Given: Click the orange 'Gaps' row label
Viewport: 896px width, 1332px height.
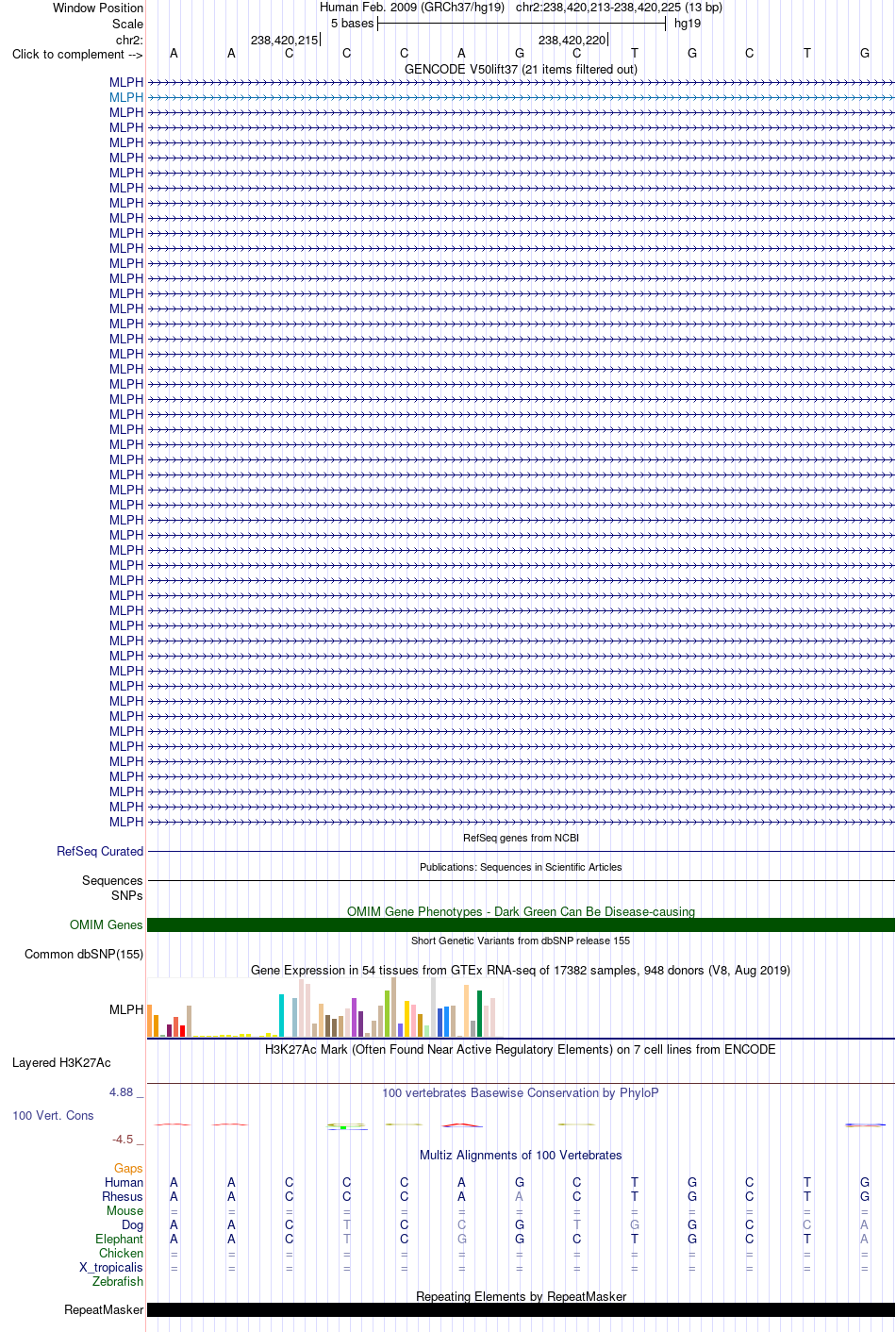Looking at the screenshot, I should point(128,1168).
